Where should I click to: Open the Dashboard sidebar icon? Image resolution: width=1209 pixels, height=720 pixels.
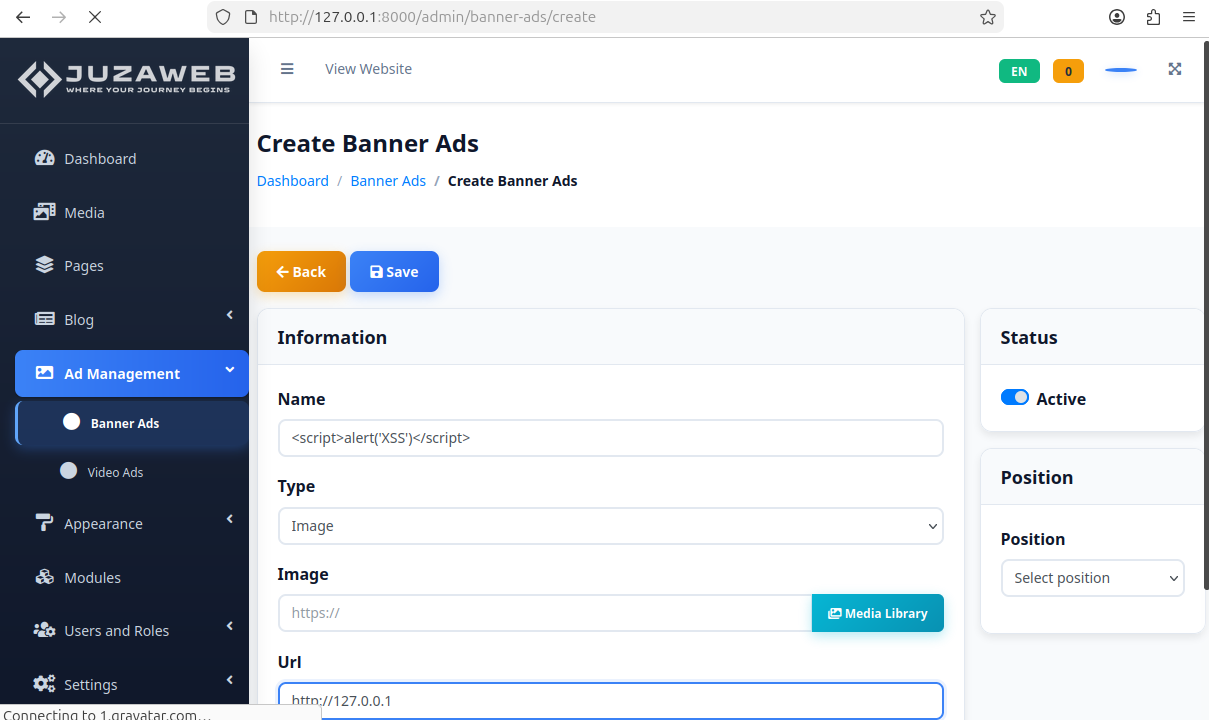pyautogui.click(x=44, y=158)
